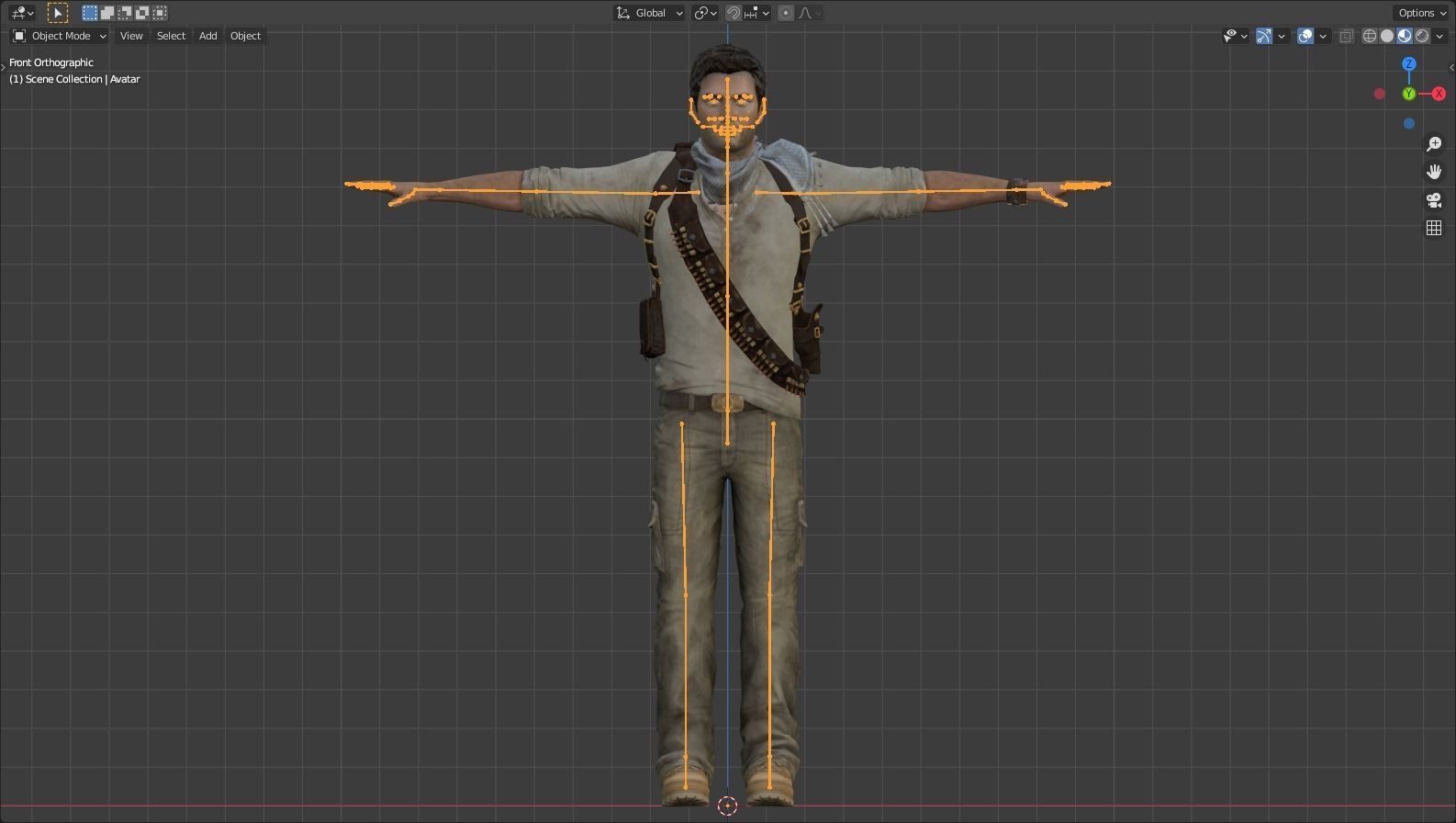This screenshot has height=823, width=1456.
Task: Open the Object menu
Action: (x=245, y=36)
